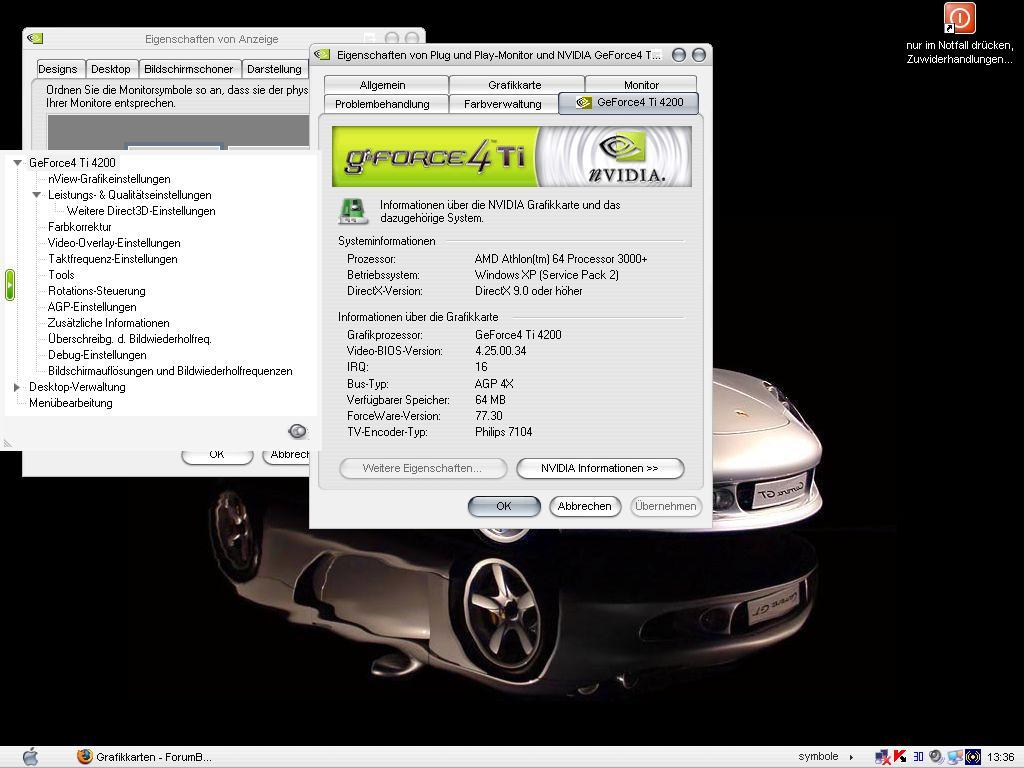Screen dimensions: 1024x768
Task: Select the Leistungs- & Qualitätseinstellungen label
Action: (x=129, y=195)
